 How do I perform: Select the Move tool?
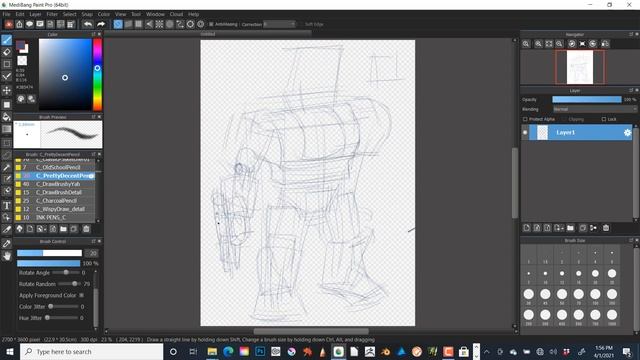[7, 90]
